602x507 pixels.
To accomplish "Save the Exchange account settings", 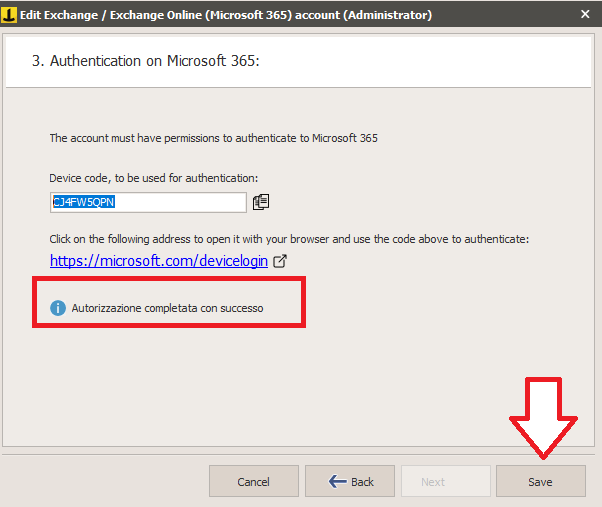I will (x=541, y=481).
